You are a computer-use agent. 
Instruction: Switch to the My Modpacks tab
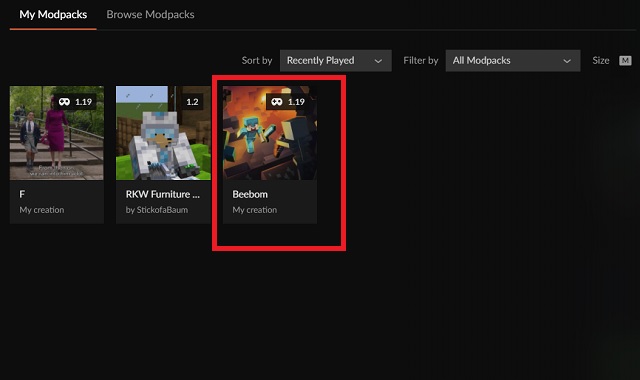[x=53, y=15]
